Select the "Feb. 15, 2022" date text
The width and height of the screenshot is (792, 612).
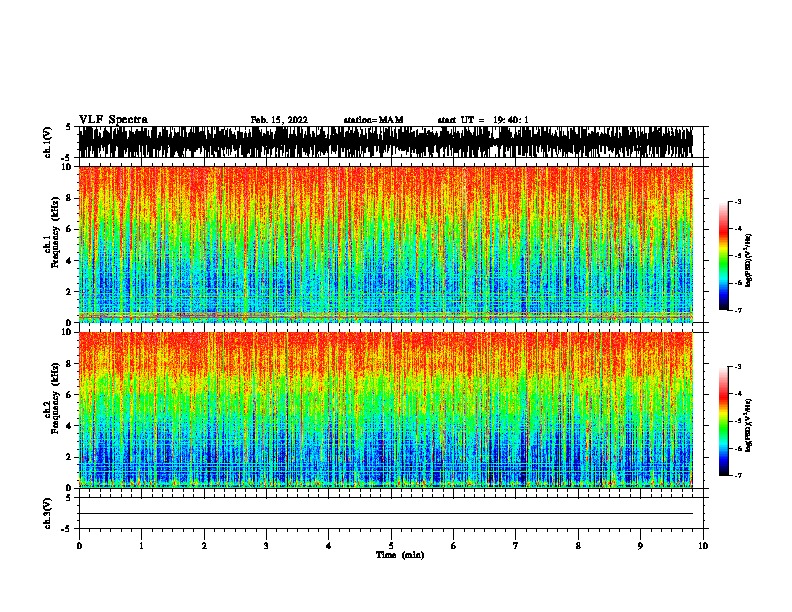279,120
